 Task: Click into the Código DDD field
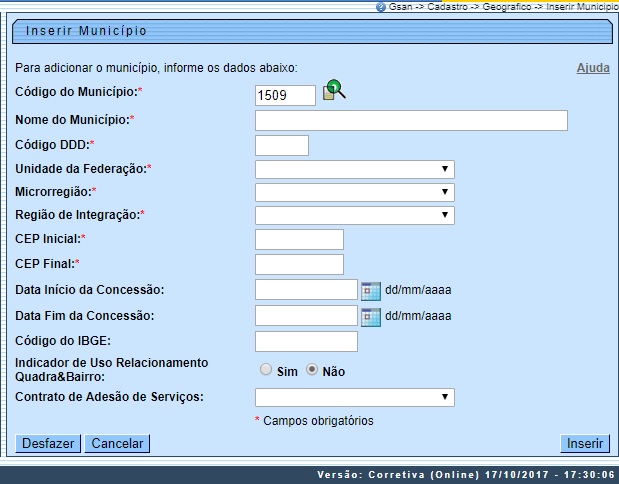coord(282,145)
